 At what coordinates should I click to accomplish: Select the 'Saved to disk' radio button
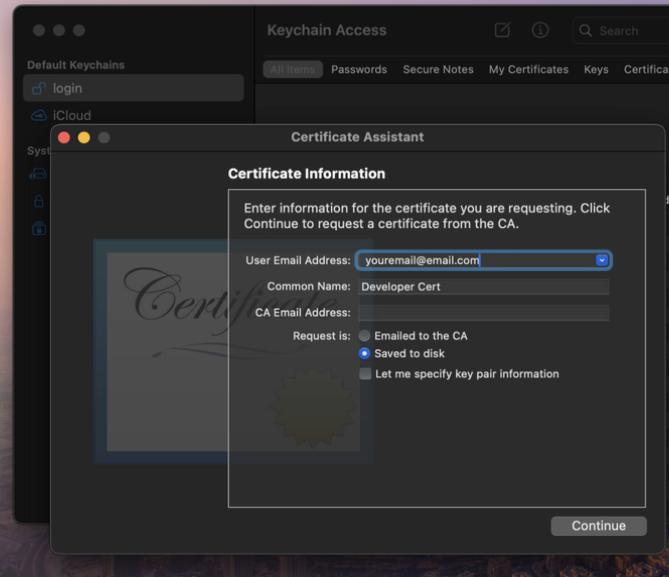pyautogui.click(x=365, y=354)
